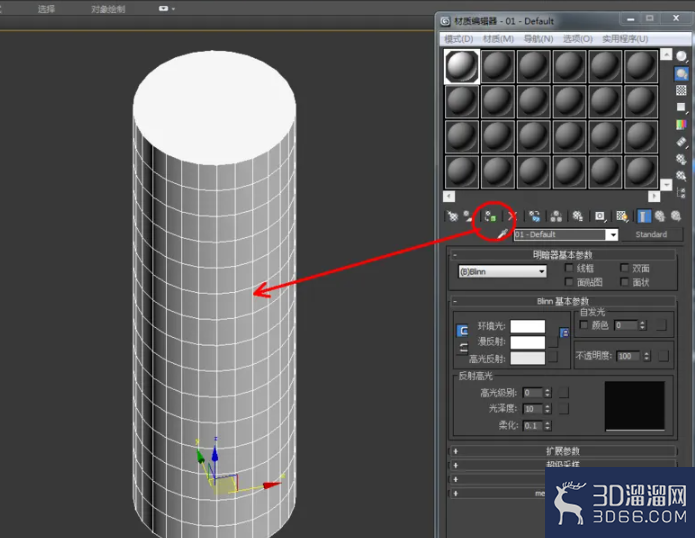Click the Go to Parent icon
This screenshot has height=538, width=695.
click(660, 216)
